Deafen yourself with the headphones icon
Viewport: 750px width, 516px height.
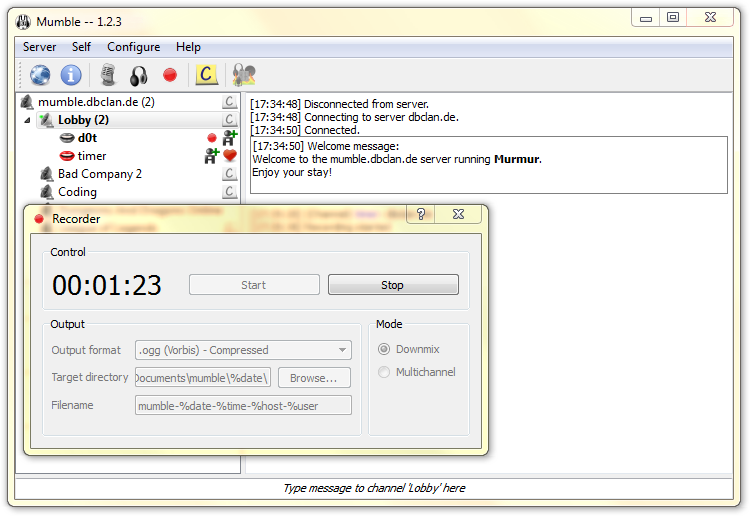pos(139,75)
